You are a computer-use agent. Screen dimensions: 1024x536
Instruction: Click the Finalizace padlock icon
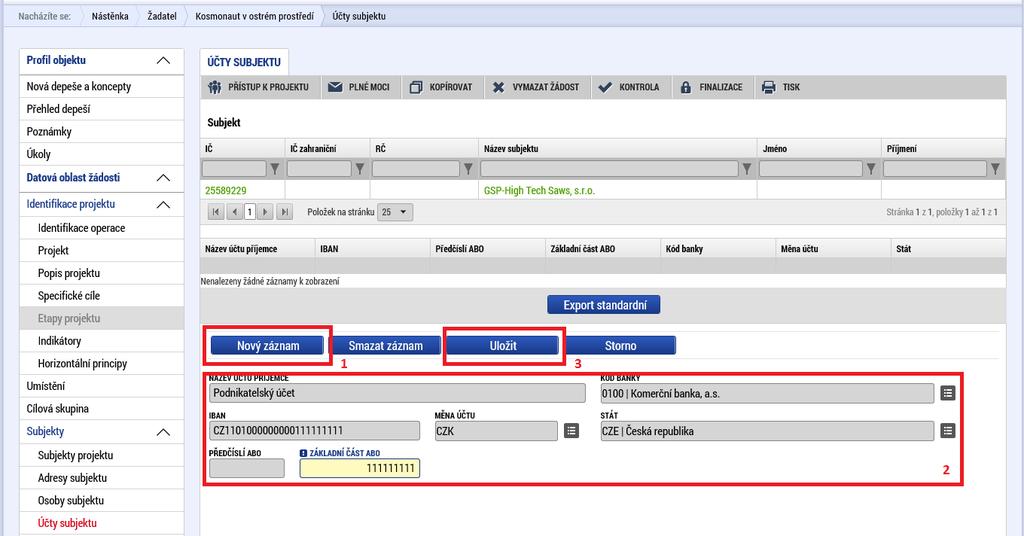[x=686, y=87]
